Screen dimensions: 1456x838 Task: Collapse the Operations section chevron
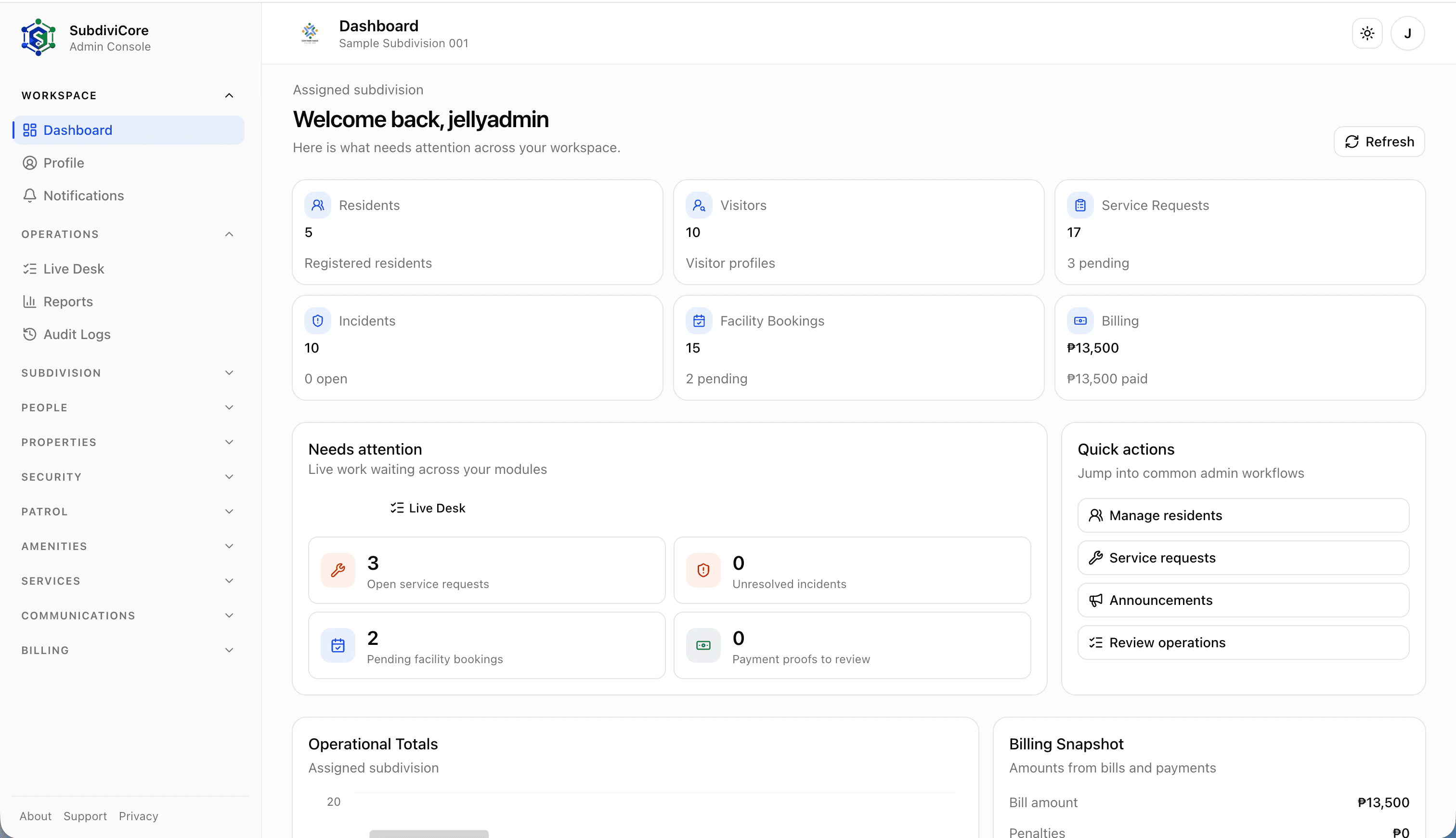pos(229,234)
